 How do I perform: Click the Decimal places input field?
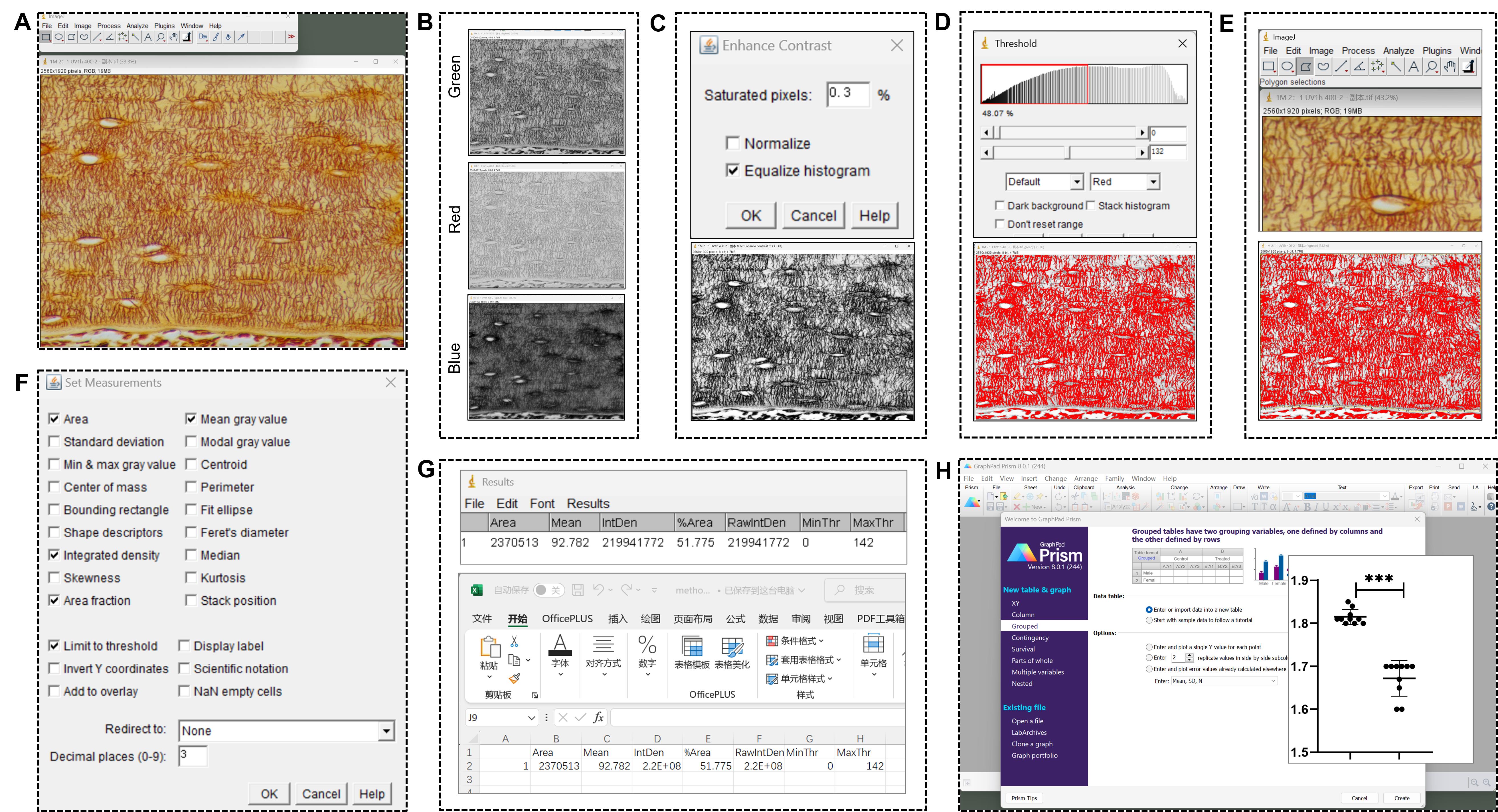click(x=193, y=756)
